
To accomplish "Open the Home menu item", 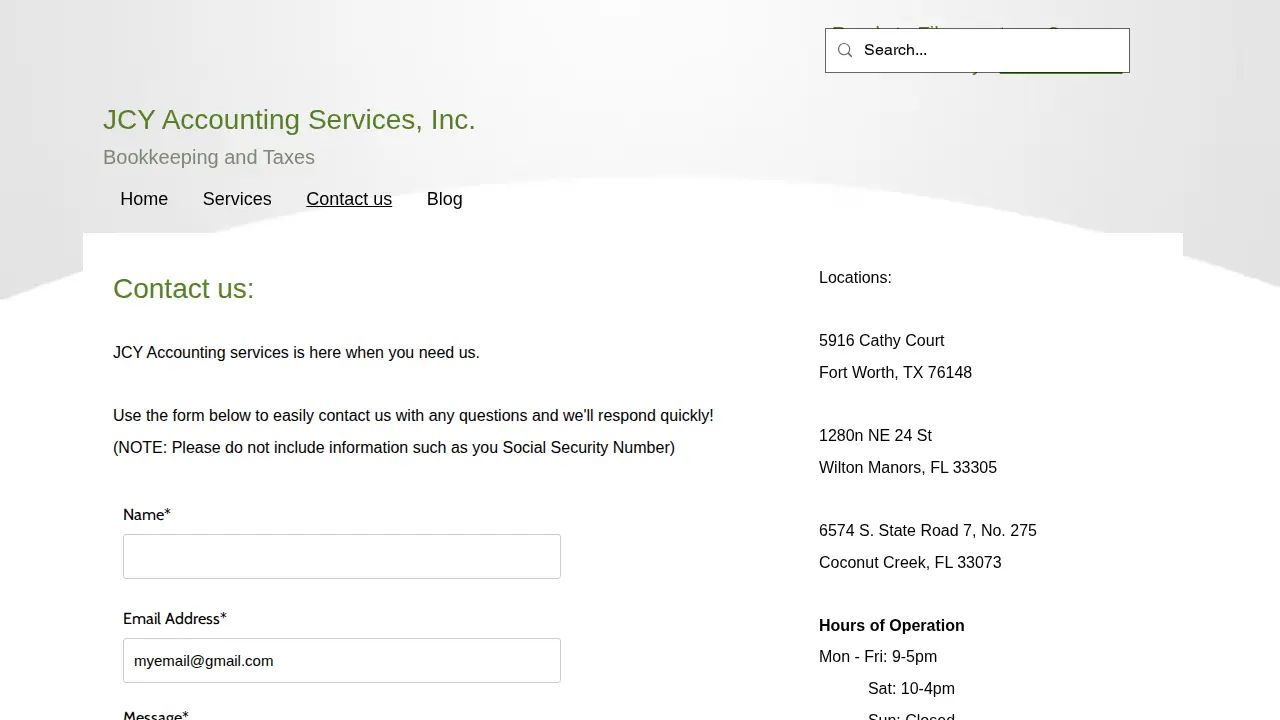I will tap(144, 199).
